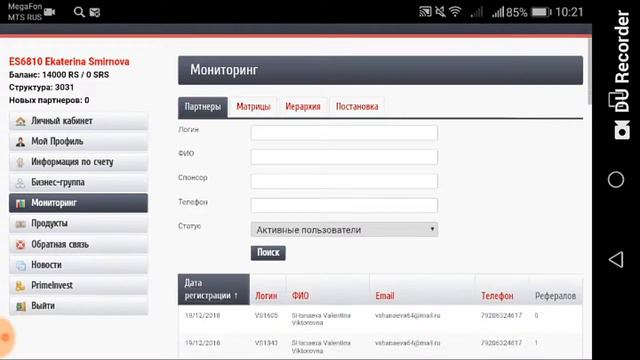Click Новых партнеров: 0 text
Screen dimensions: 640x360
49,100
